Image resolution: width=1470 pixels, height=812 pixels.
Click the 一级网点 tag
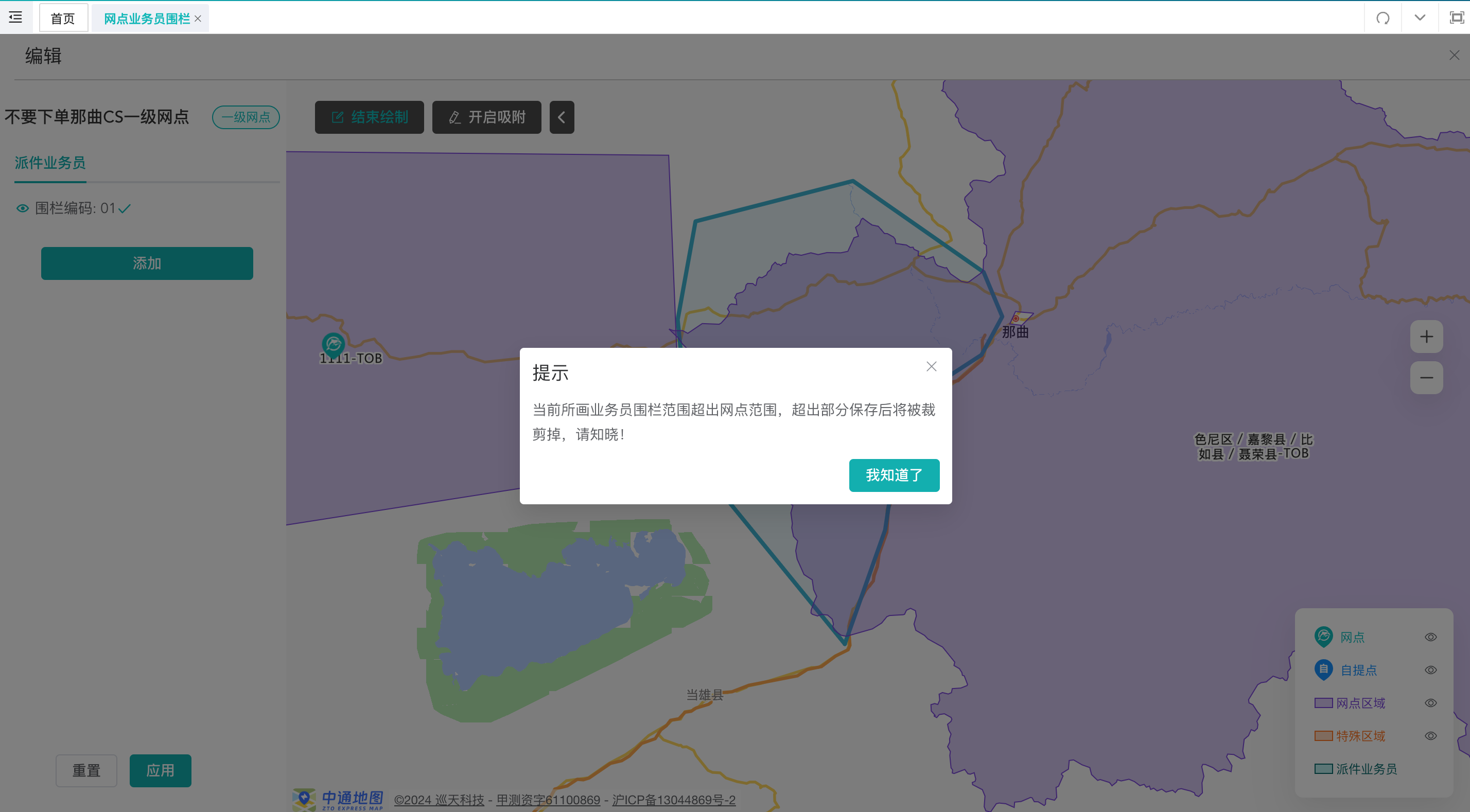point(246,117)
